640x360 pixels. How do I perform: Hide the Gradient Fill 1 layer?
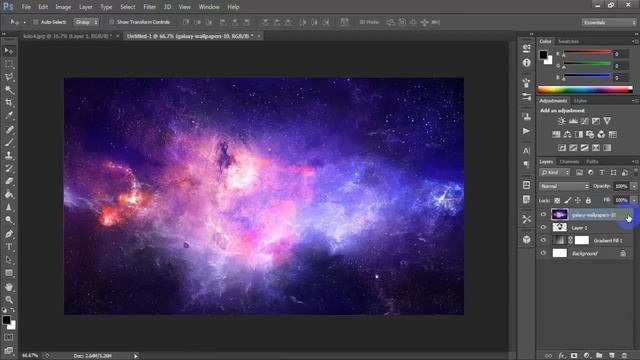click(543, 240)
